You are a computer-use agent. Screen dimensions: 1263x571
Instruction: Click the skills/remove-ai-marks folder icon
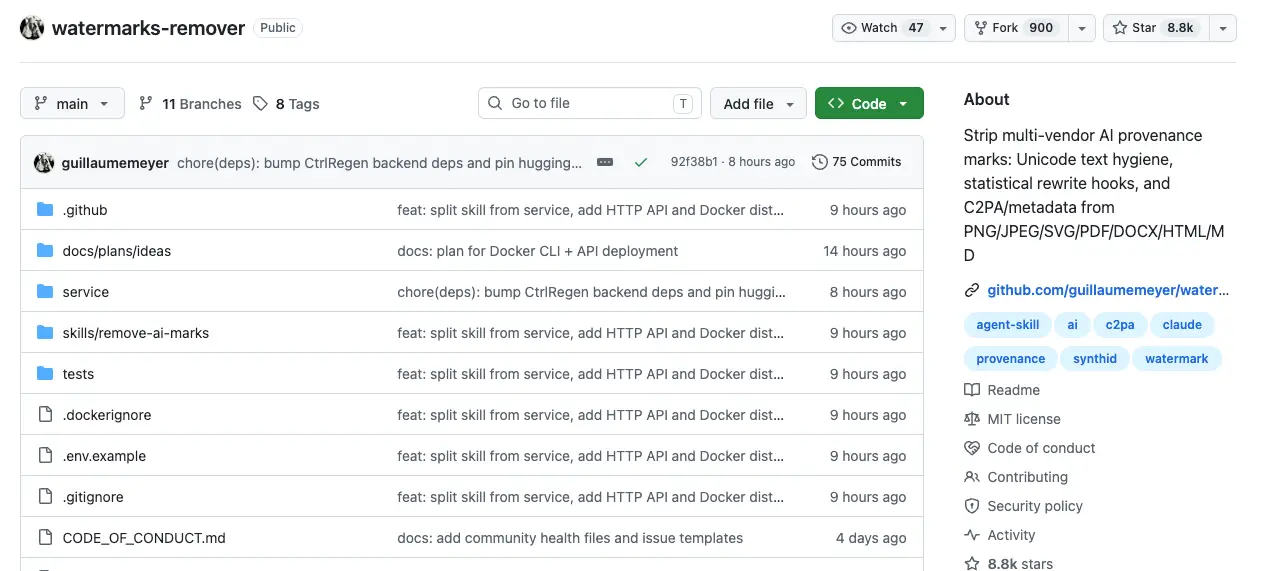[x=45, y=333]
